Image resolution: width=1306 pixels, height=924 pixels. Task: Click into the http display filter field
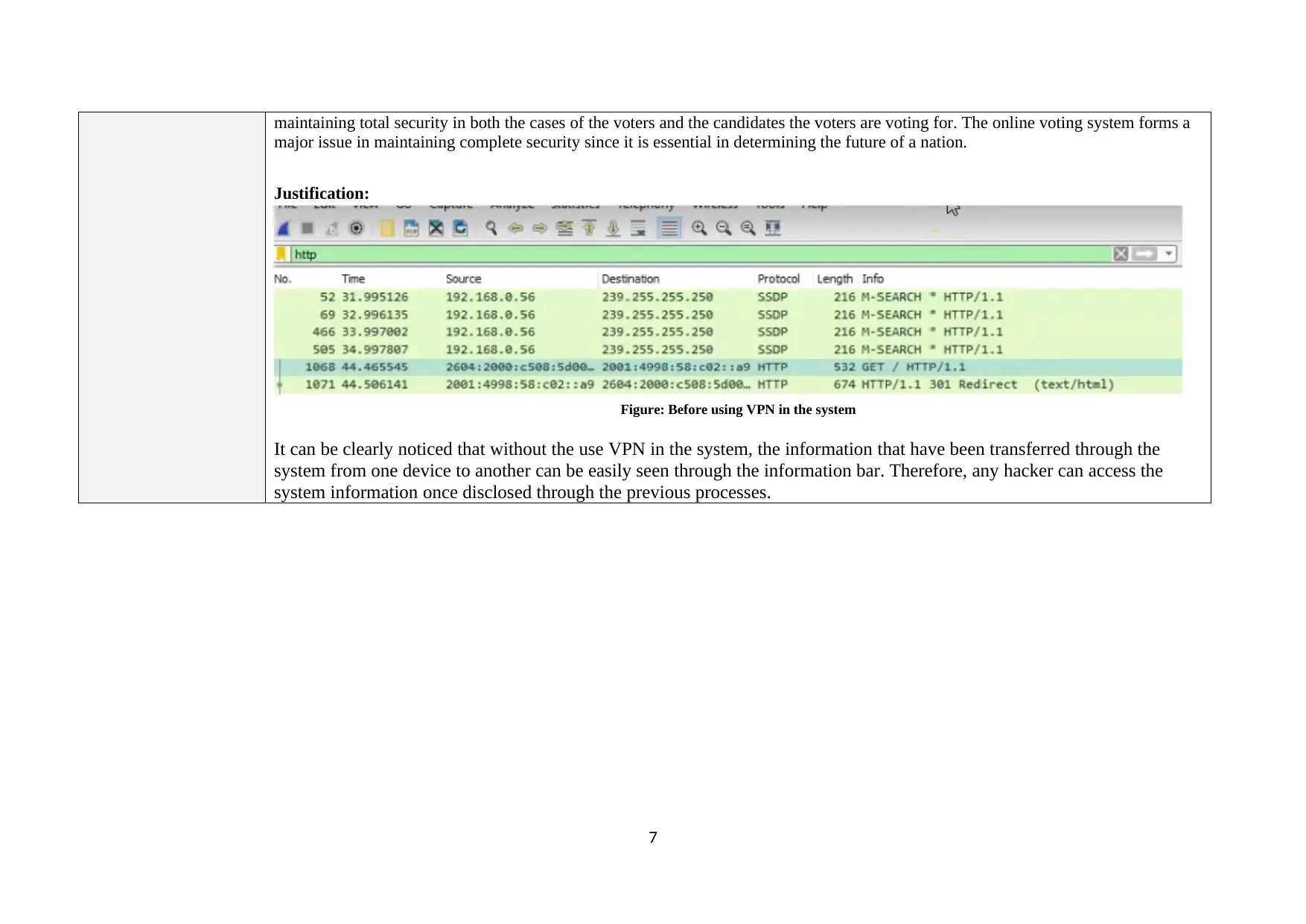[700, 254]
